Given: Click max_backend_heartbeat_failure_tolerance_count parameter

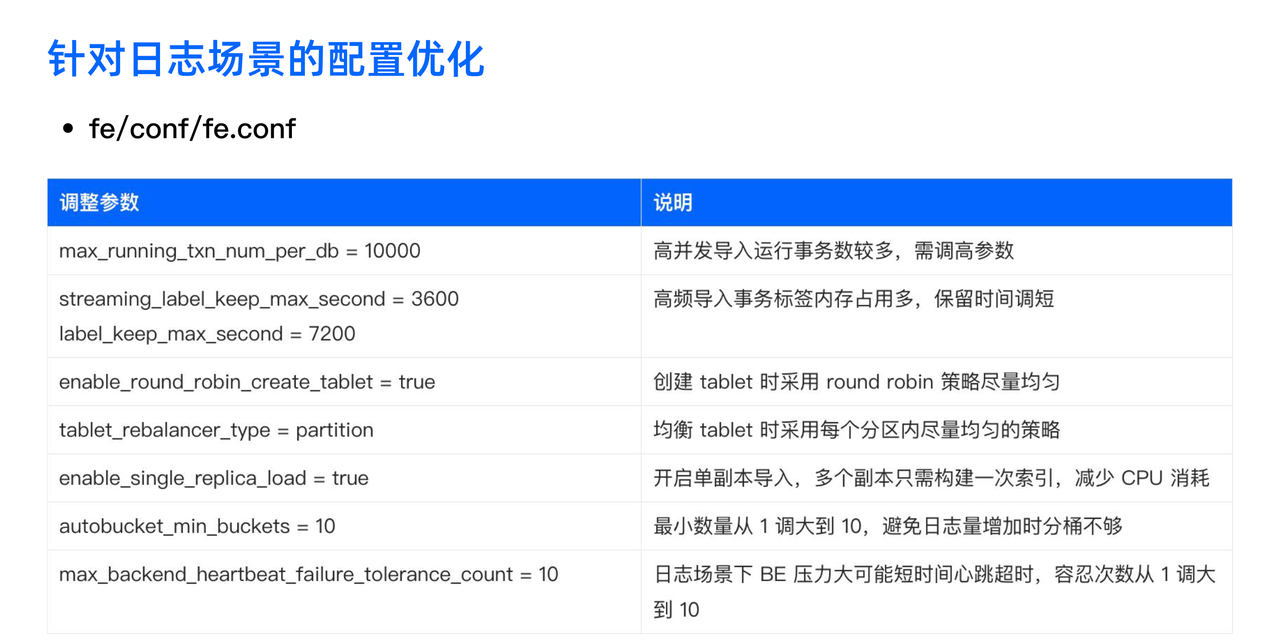Looking at the screenshot, I should (308, 574).
